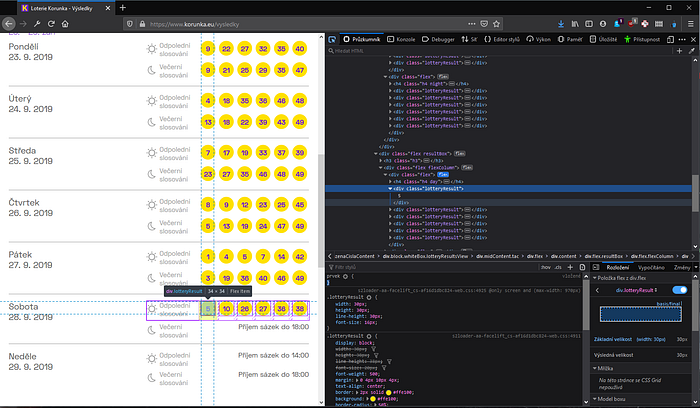The width and height of the screenshot is (700, 408).
Task: Add a new CSS rule with plus icon
Action: click(571, 268)
